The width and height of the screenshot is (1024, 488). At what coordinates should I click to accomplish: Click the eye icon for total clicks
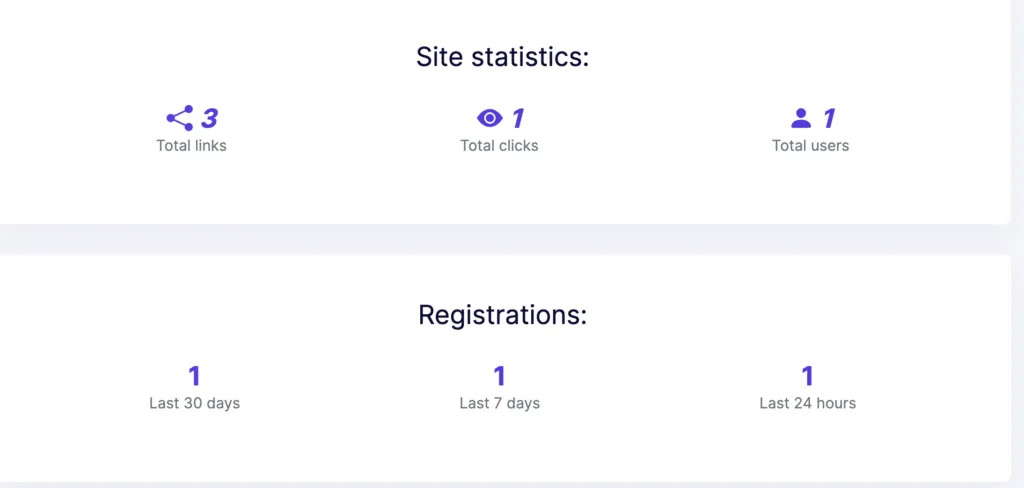coord(489,118)
